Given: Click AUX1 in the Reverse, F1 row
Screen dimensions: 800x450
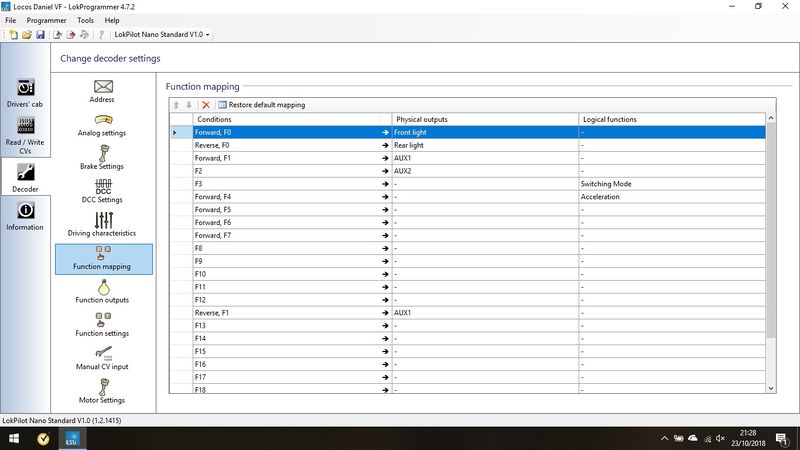Looking at the screenshot, I should [485, 313].
